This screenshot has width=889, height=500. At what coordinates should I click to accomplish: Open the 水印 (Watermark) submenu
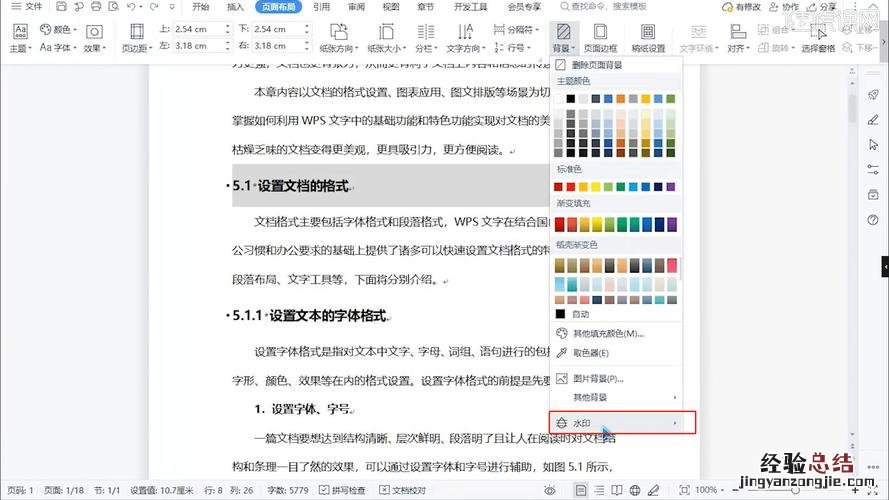click(622, 423)
